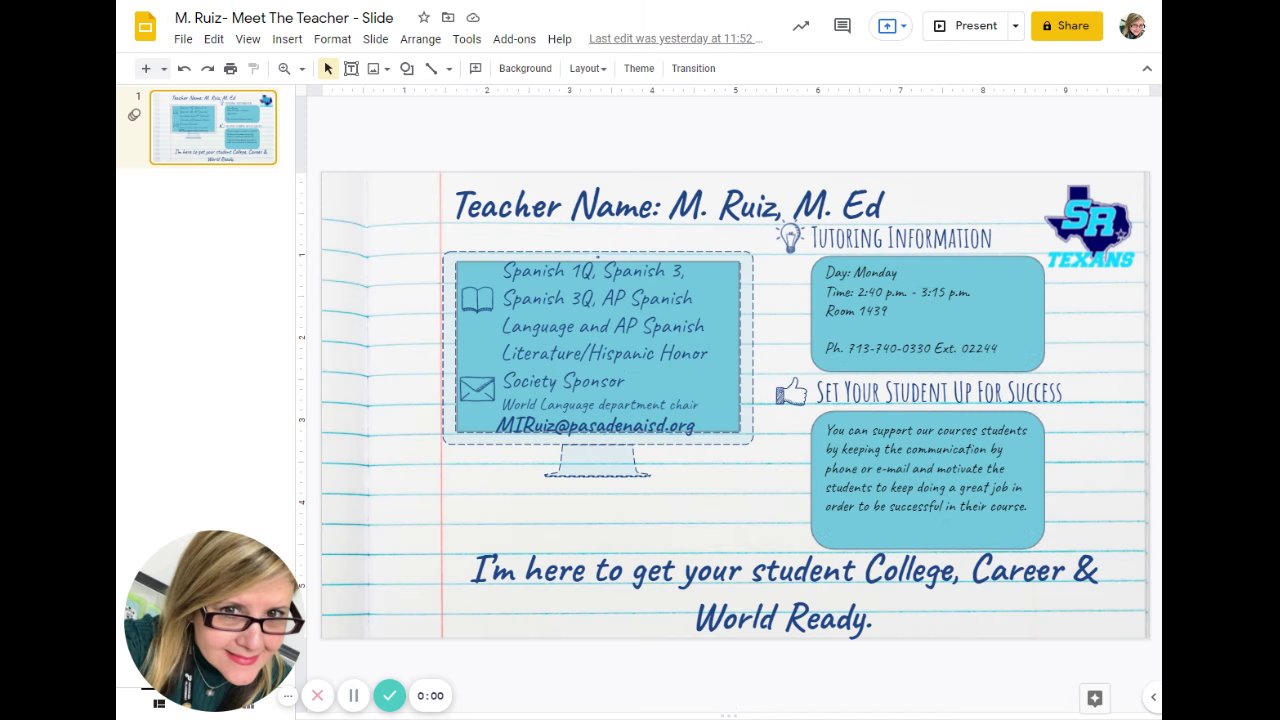
Task: Cancel the recording with the X button
Action: (317, 696)
